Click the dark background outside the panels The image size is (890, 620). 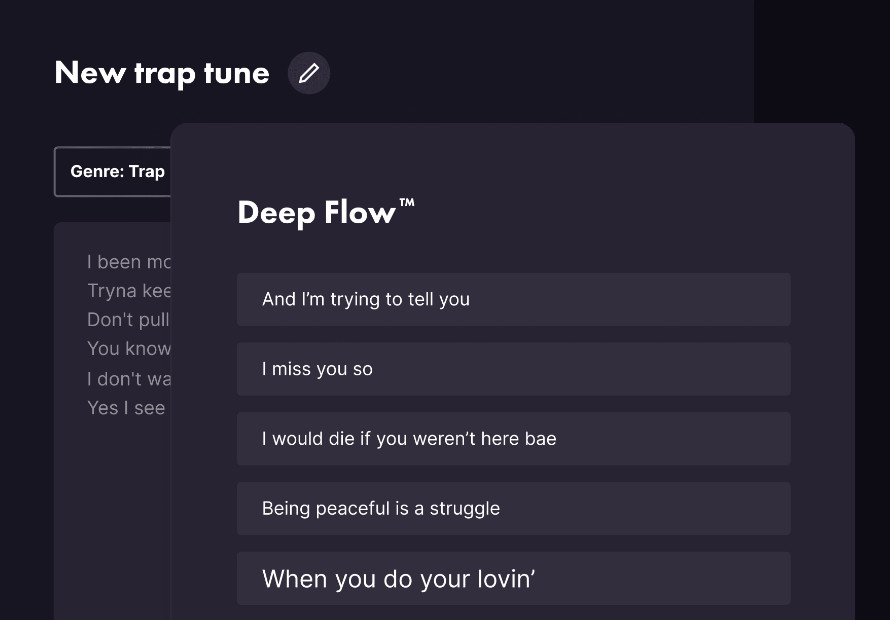[x=820, y=60]
